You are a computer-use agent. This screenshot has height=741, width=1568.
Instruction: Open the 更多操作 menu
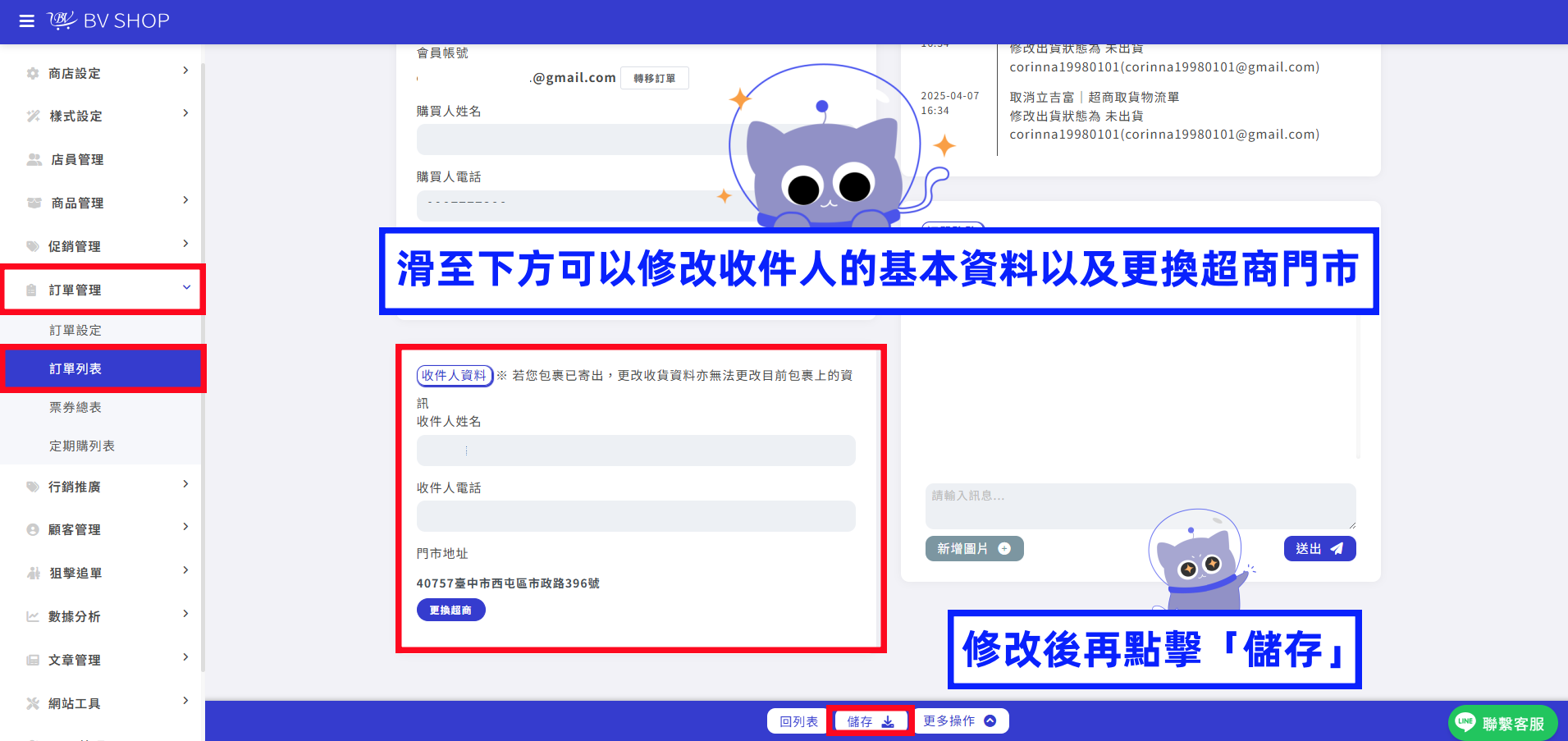click(960, 720)
